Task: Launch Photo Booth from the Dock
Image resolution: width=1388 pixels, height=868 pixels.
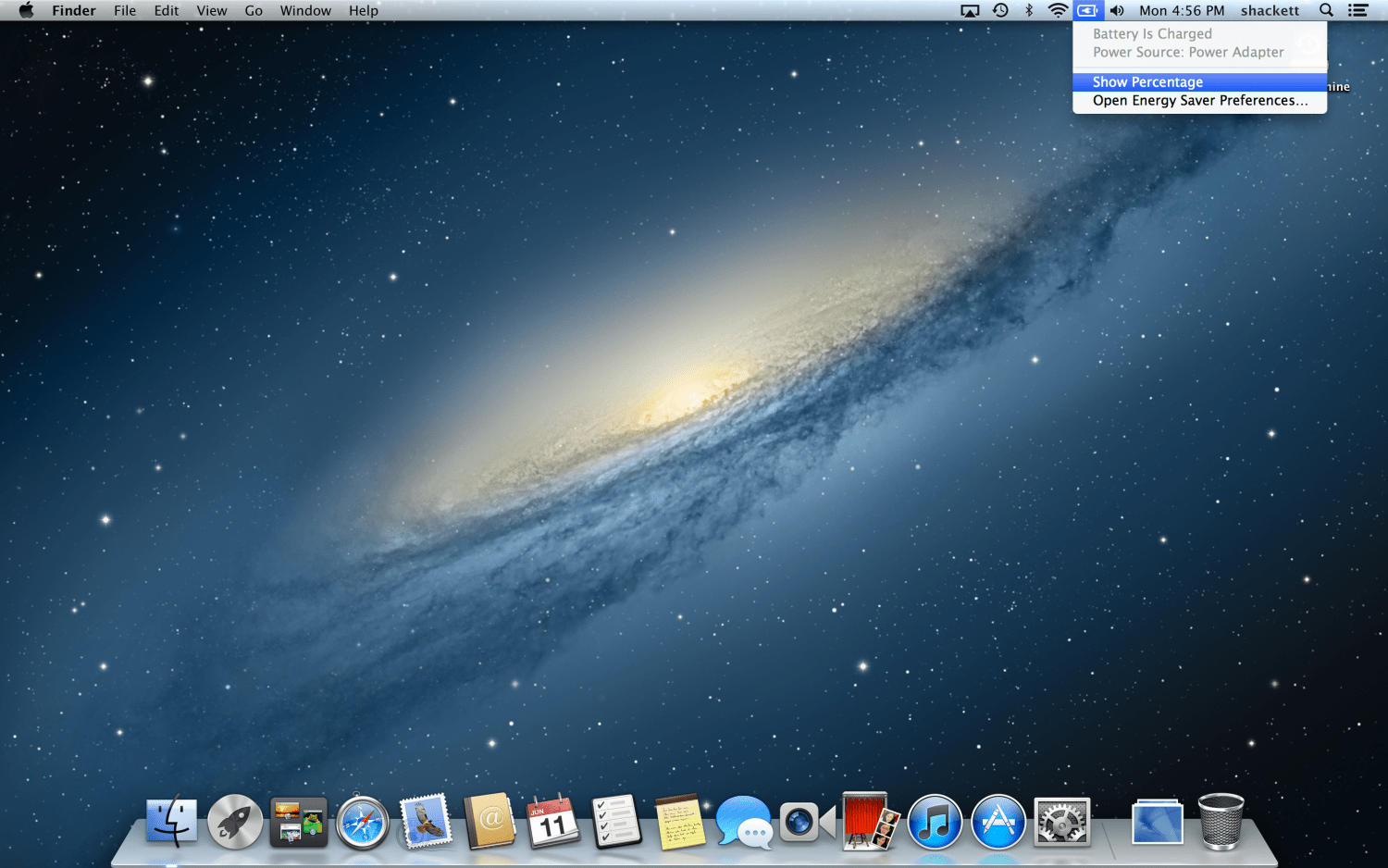Action: click(871, 822)
